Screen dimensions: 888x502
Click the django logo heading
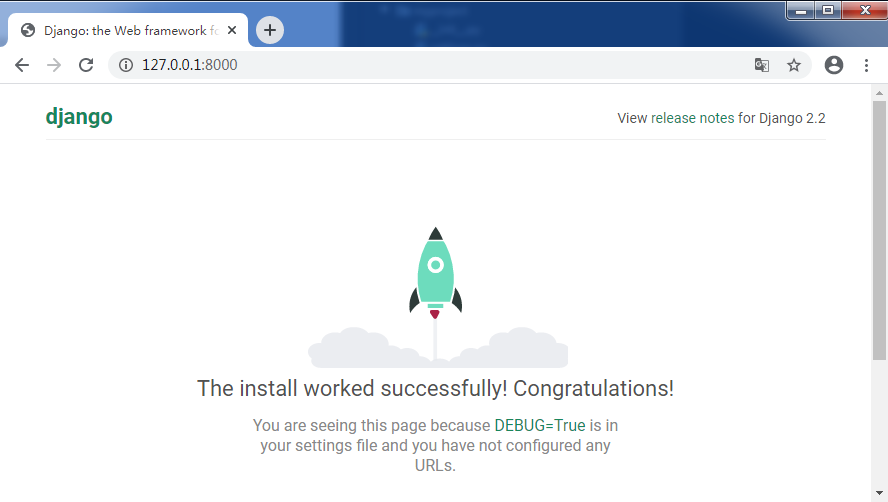point(79,117)
